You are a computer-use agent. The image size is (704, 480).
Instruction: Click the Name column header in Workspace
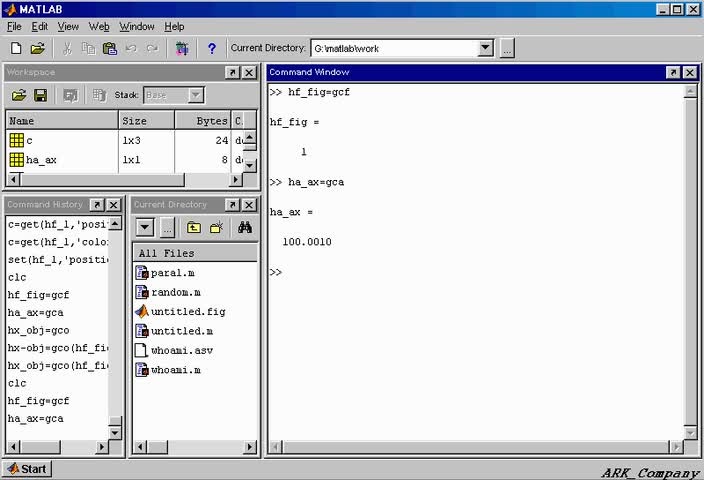coord(62,121)
